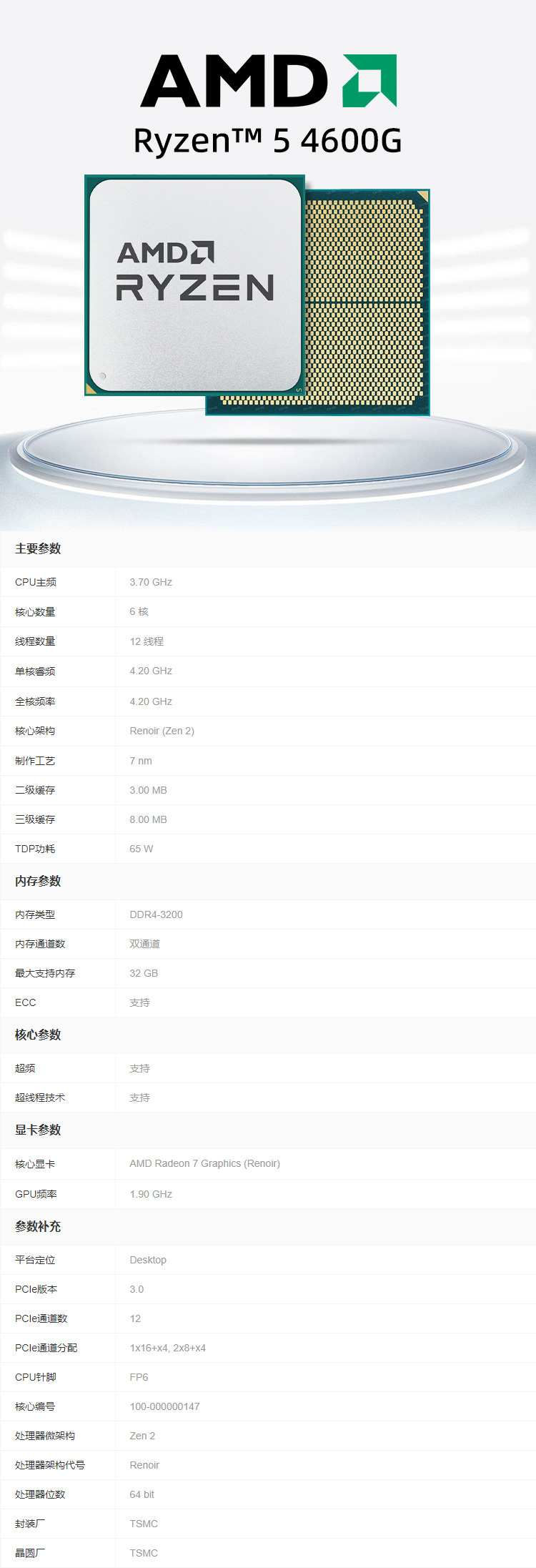Click the 晶圆厂 row label
536x1568 pixels.
click(30, 1553)
